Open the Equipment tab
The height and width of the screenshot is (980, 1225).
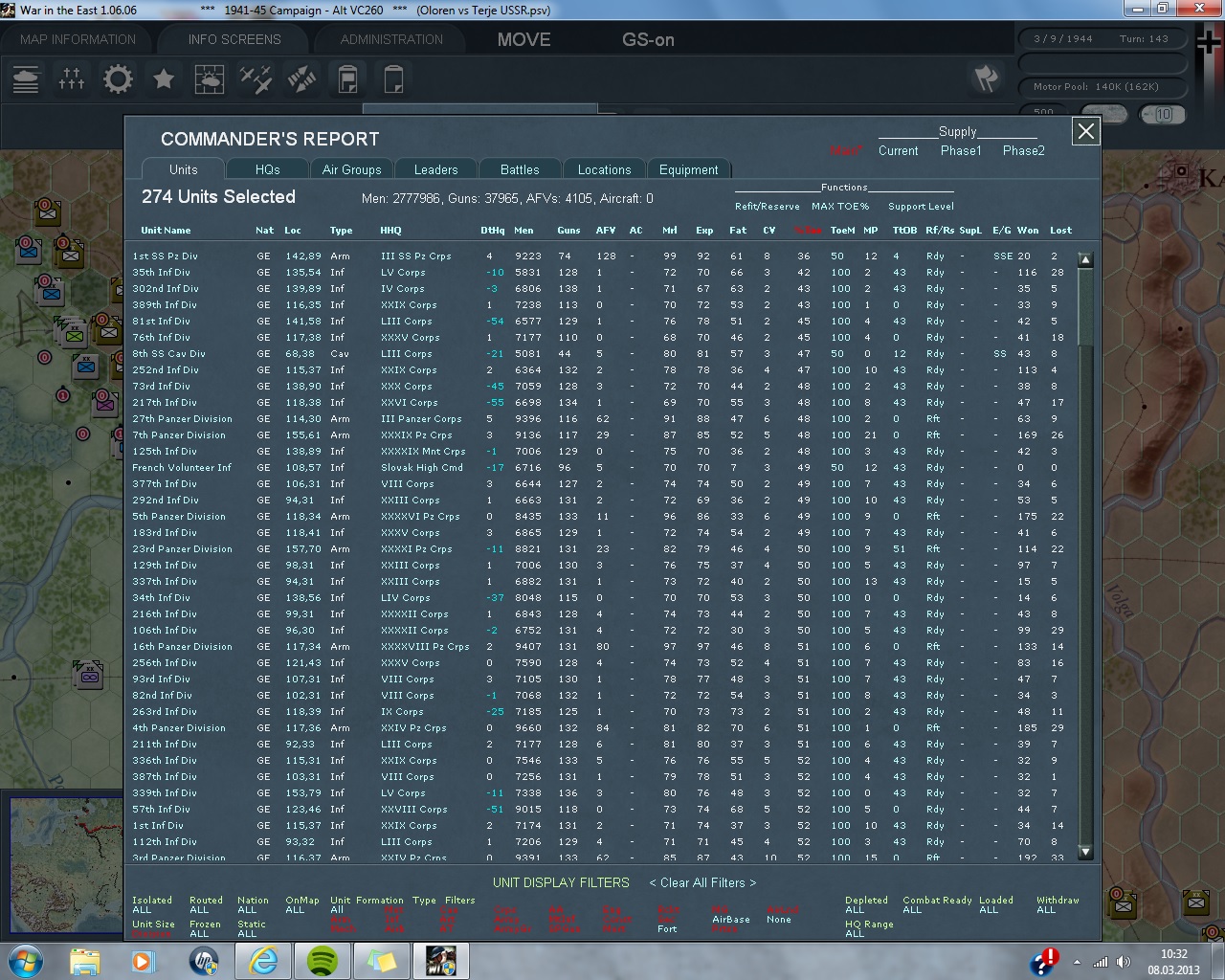point(688,169)
